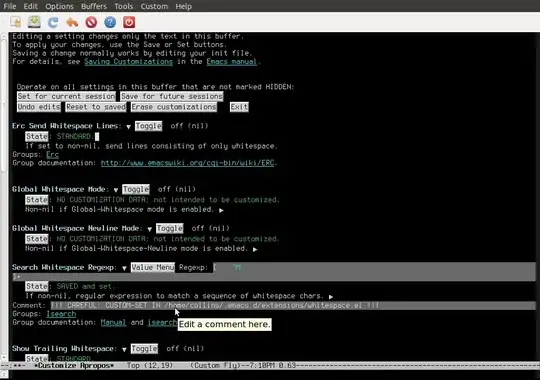Open the Erc group link
The image size is (540, 380).
[x=52, y=155]
